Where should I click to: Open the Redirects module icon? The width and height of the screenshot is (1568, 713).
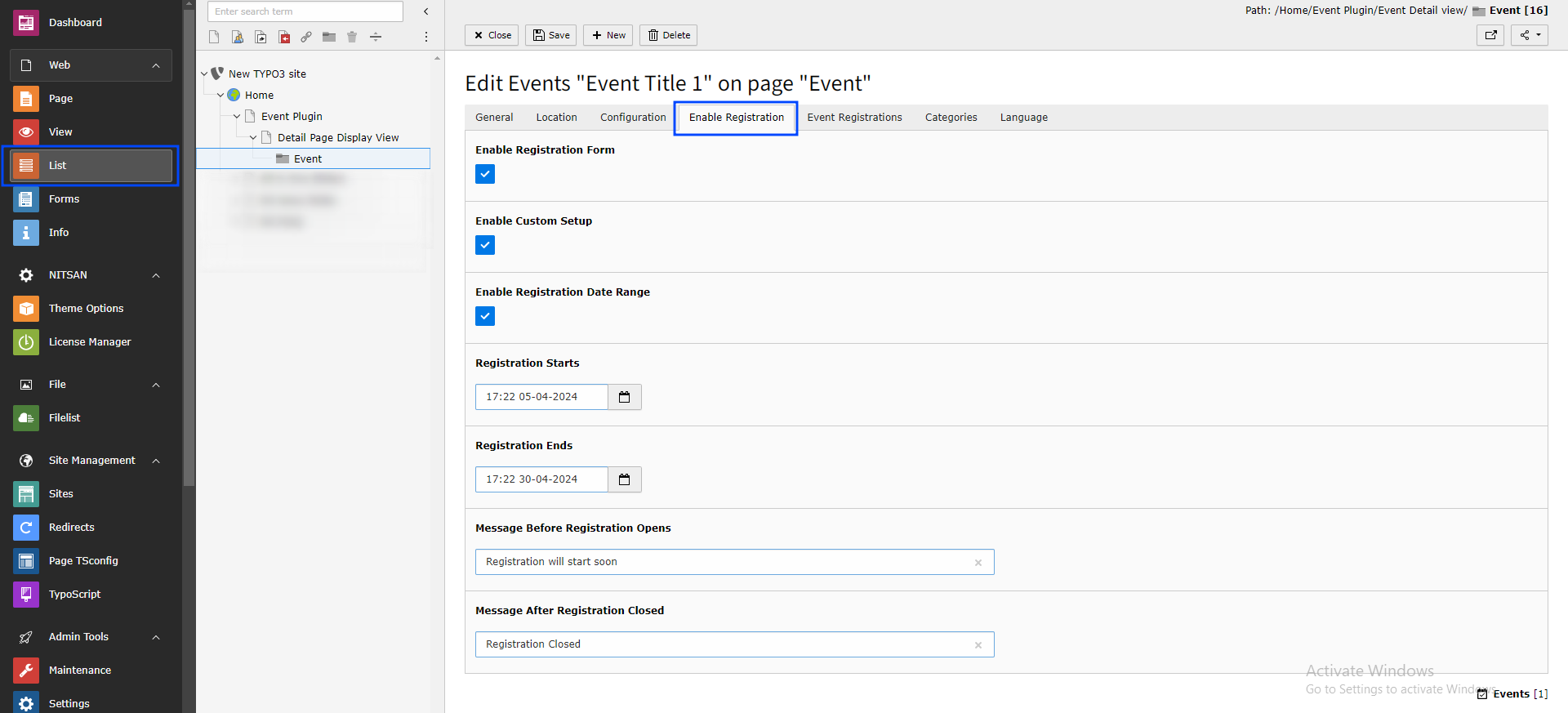[26, 528]
